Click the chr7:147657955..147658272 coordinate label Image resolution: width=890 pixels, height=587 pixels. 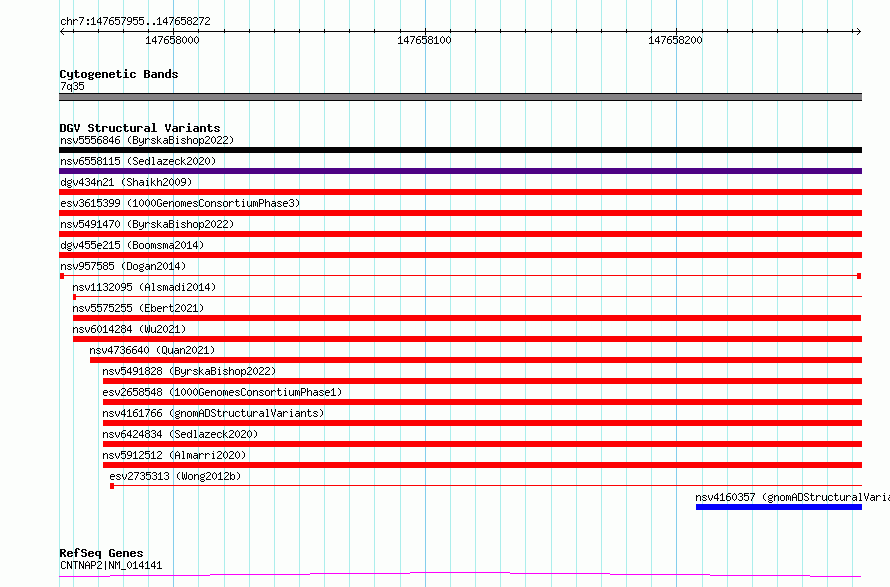[x=135, y=21]
